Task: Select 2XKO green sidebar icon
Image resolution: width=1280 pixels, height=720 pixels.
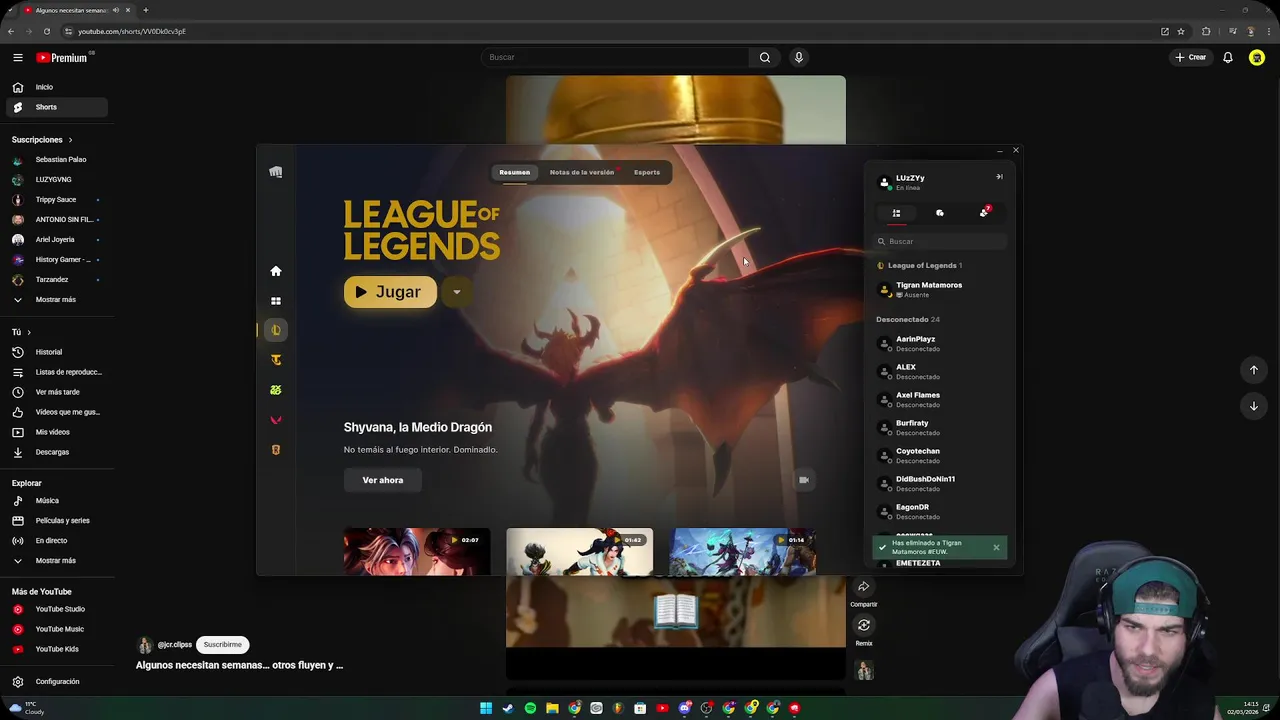Action: [276, 390]
